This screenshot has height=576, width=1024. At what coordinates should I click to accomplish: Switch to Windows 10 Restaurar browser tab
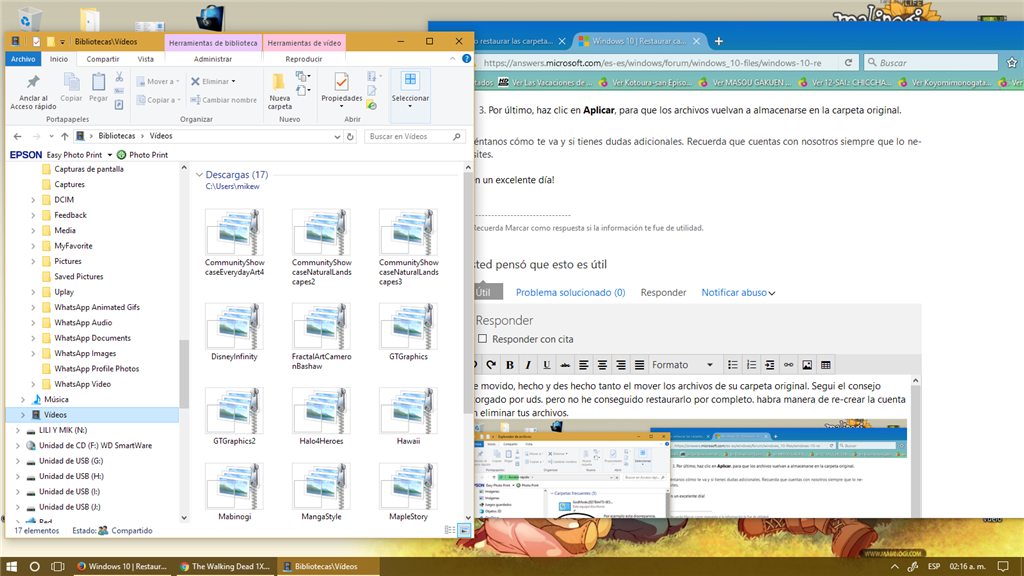coord(639,40)
